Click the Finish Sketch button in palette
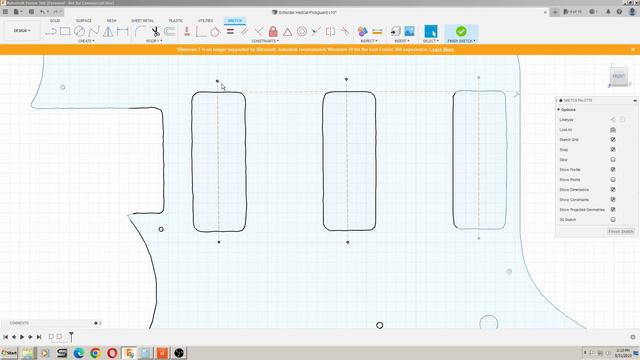The height and width of the screenshot is (360, 640). tap(620, 231)
